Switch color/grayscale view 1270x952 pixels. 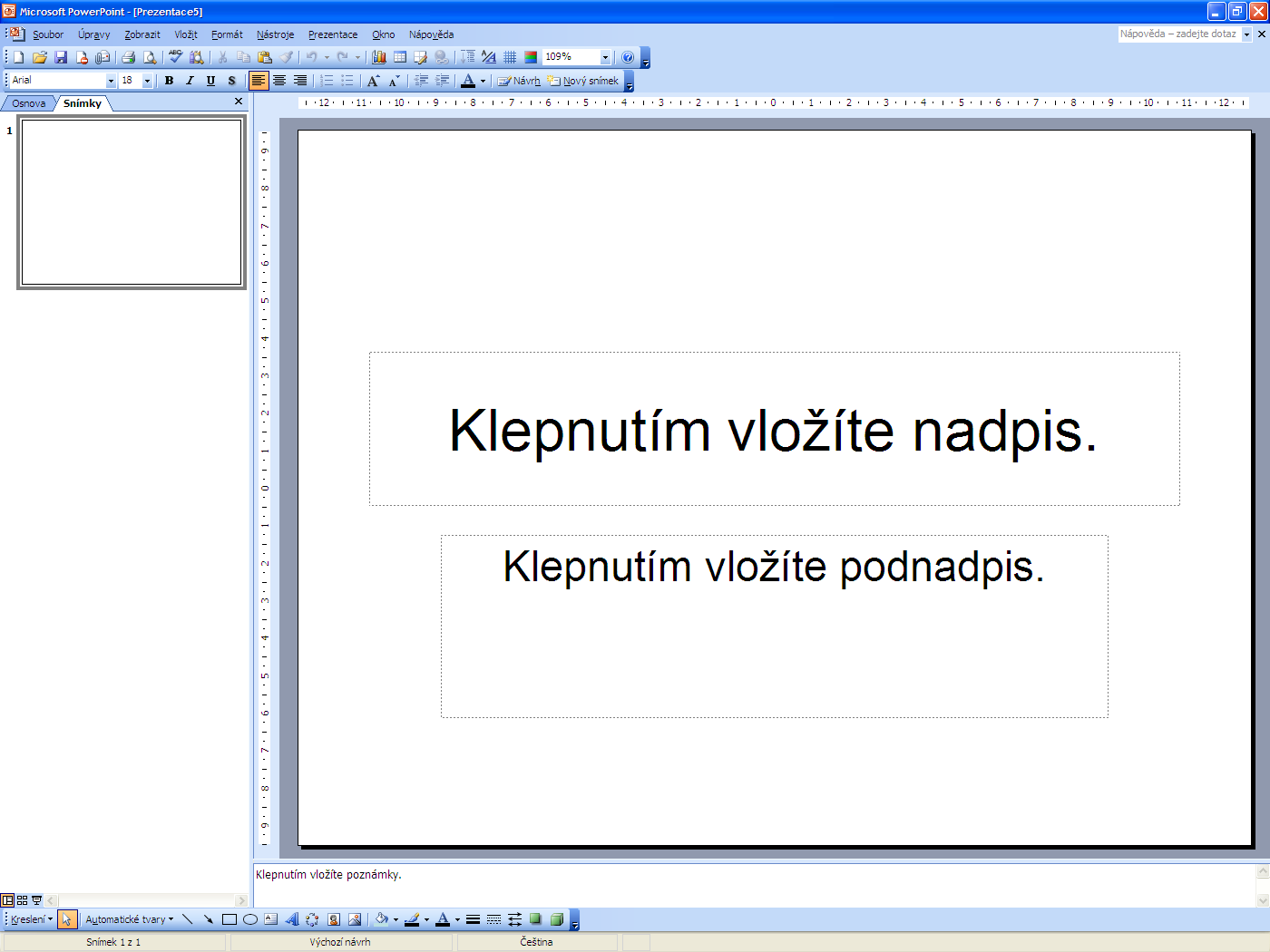pyautogui.click(x=531, y=57)
